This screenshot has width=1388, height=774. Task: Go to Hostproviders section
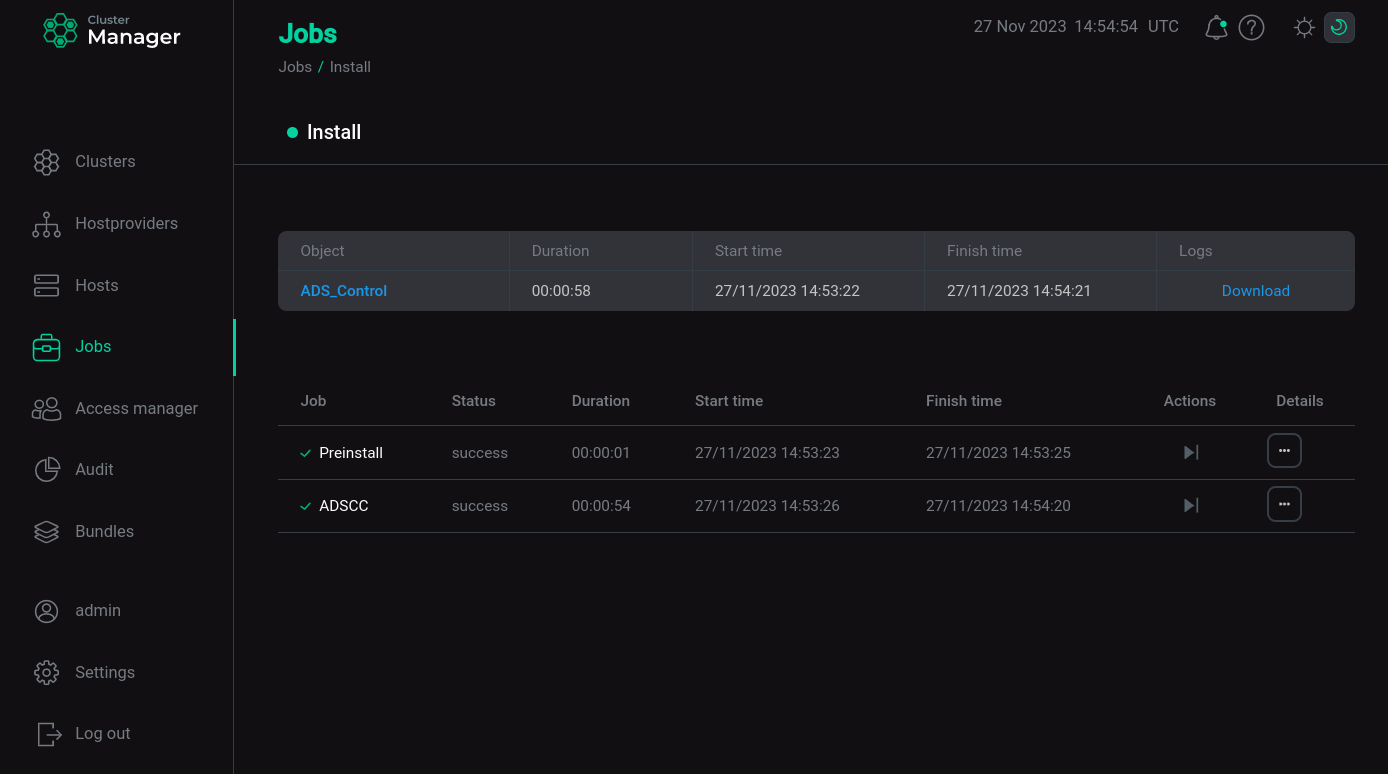click(x=126, y=224)
